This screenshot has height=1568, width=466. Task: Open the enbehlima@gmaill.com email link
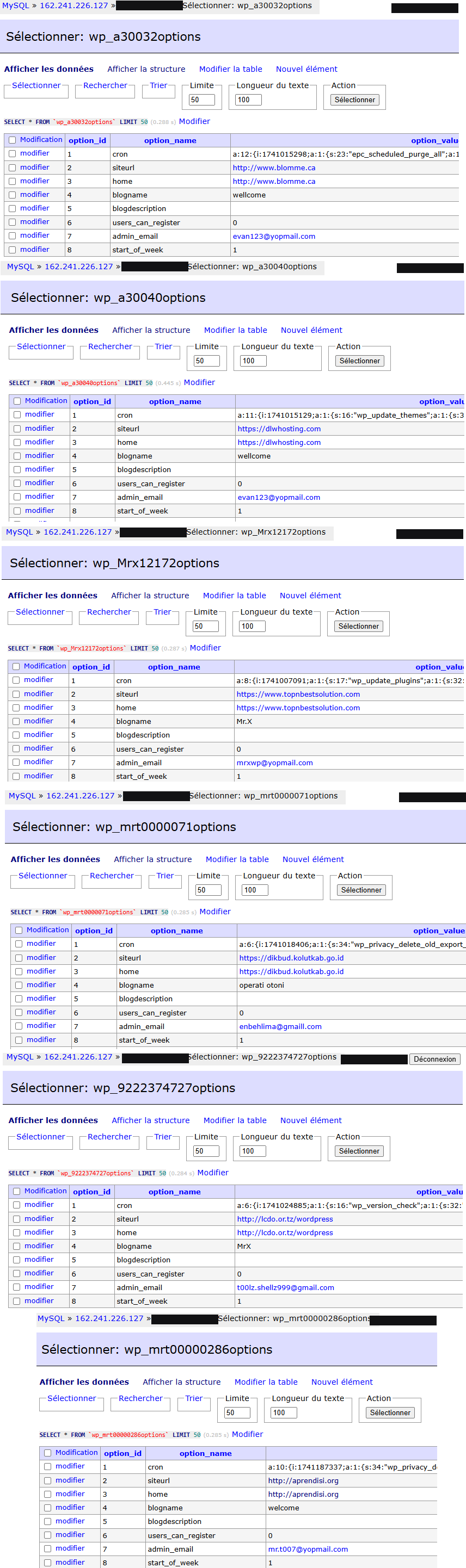pos(280,1026)
